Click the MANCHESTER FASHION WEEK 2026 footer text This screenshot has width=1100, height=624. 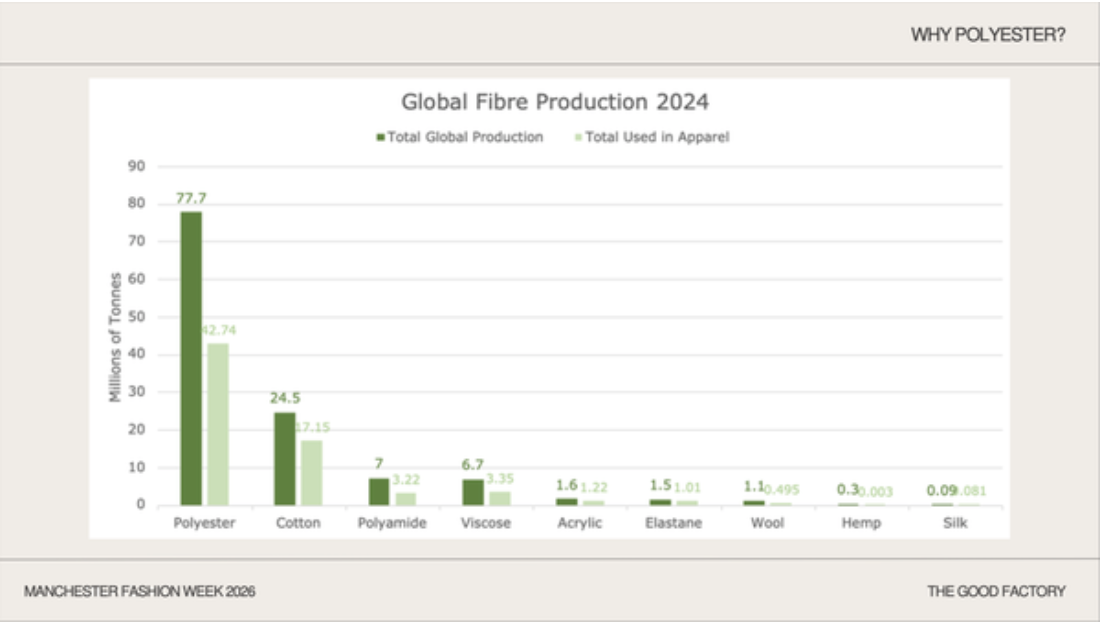point(140,591)
